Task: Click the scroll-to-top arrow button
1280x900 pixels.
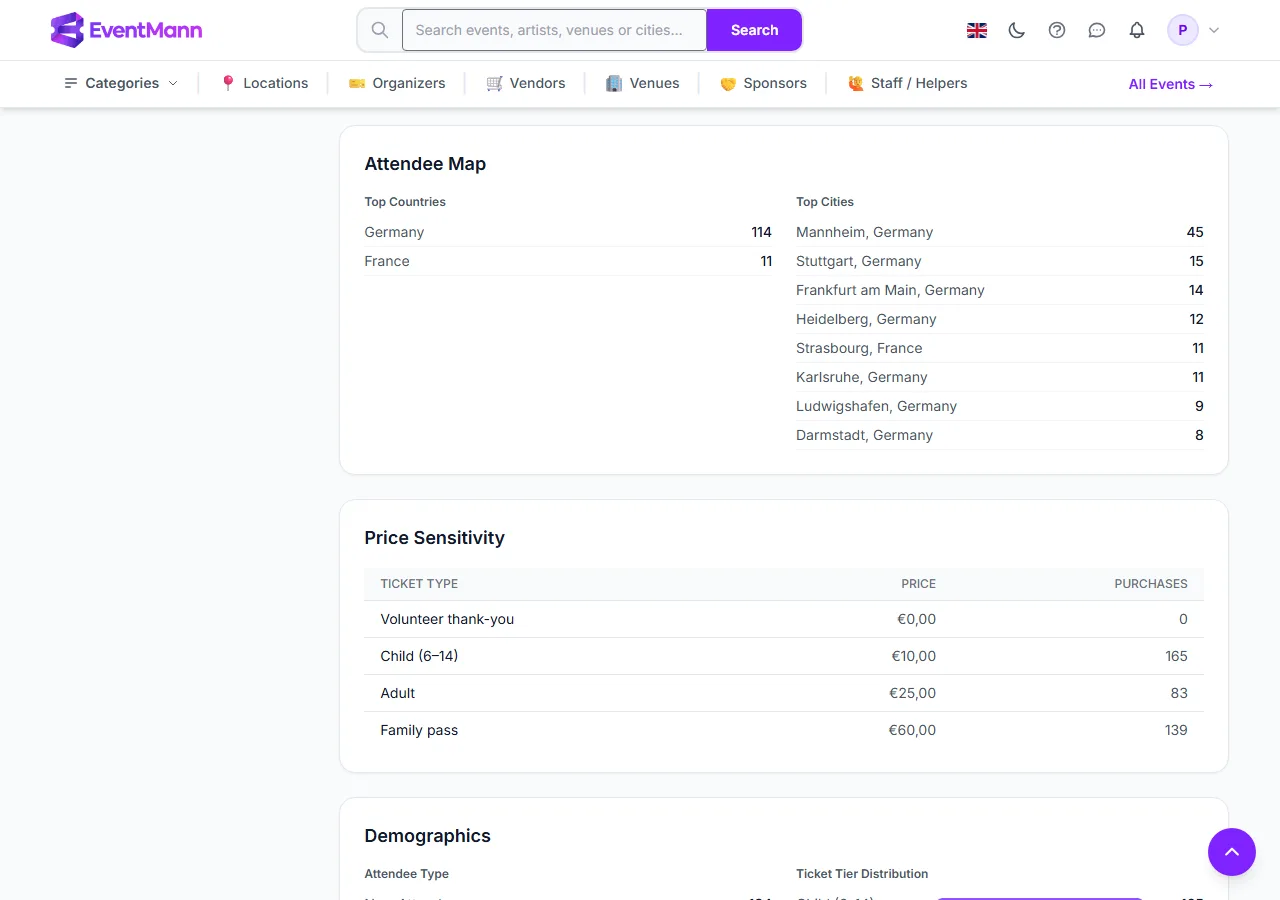Action: pyautogui.click(x=1232, y=852)
